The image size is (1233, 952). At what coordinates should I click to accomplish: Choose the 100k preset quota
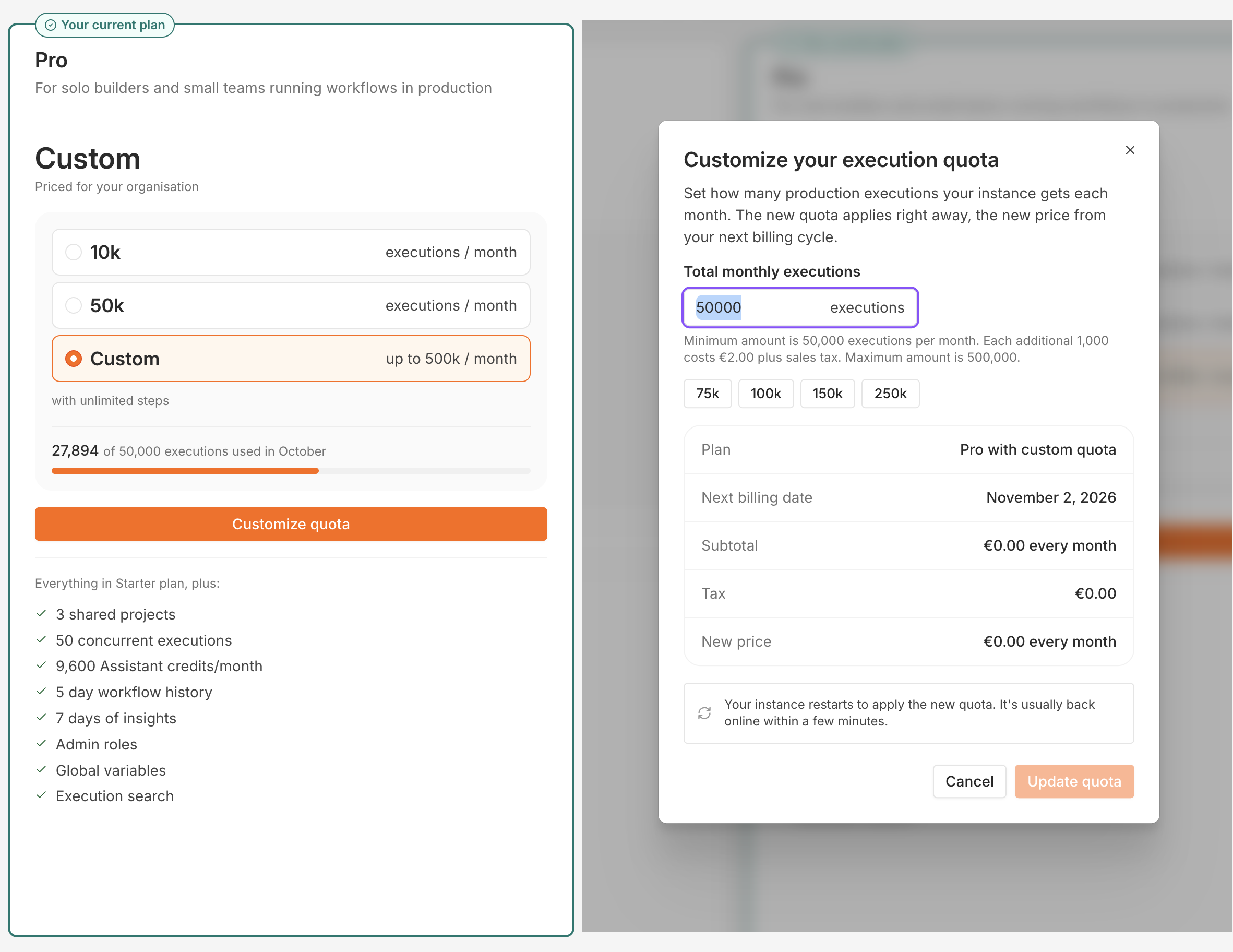point(765,394)
